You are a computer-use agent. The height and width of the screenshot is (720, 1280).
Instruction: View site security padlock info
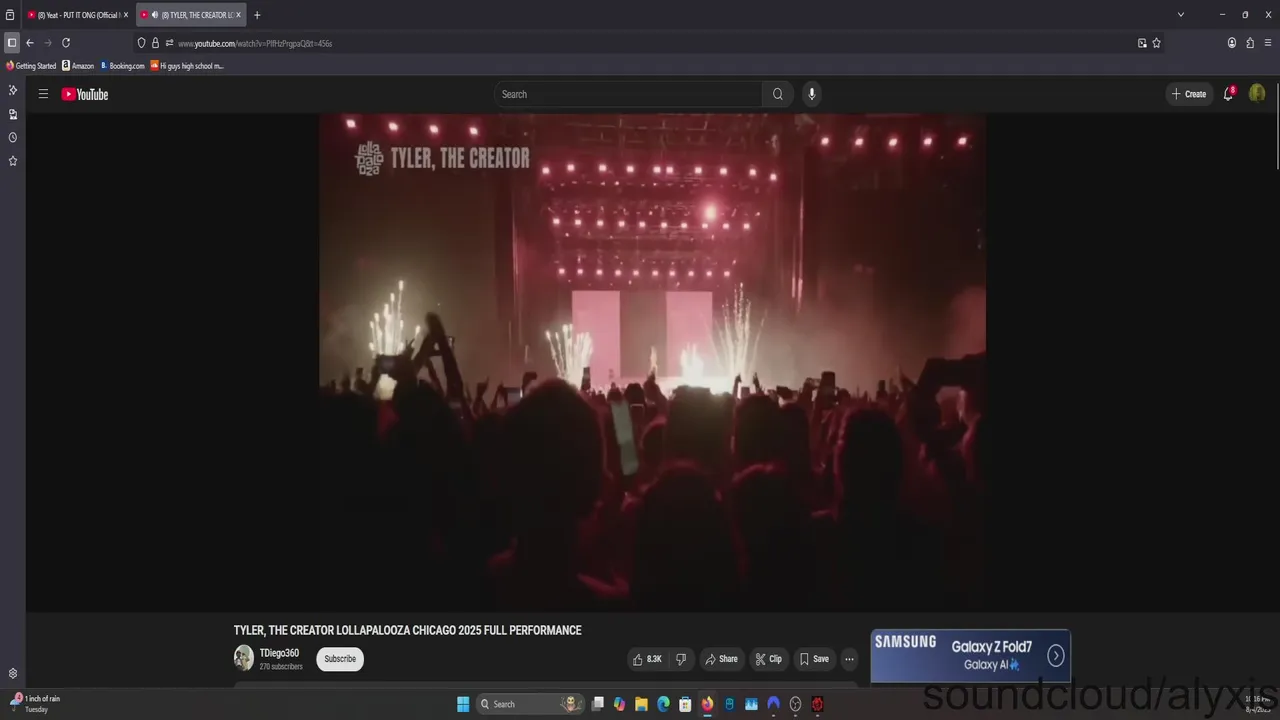click(155, 43)
